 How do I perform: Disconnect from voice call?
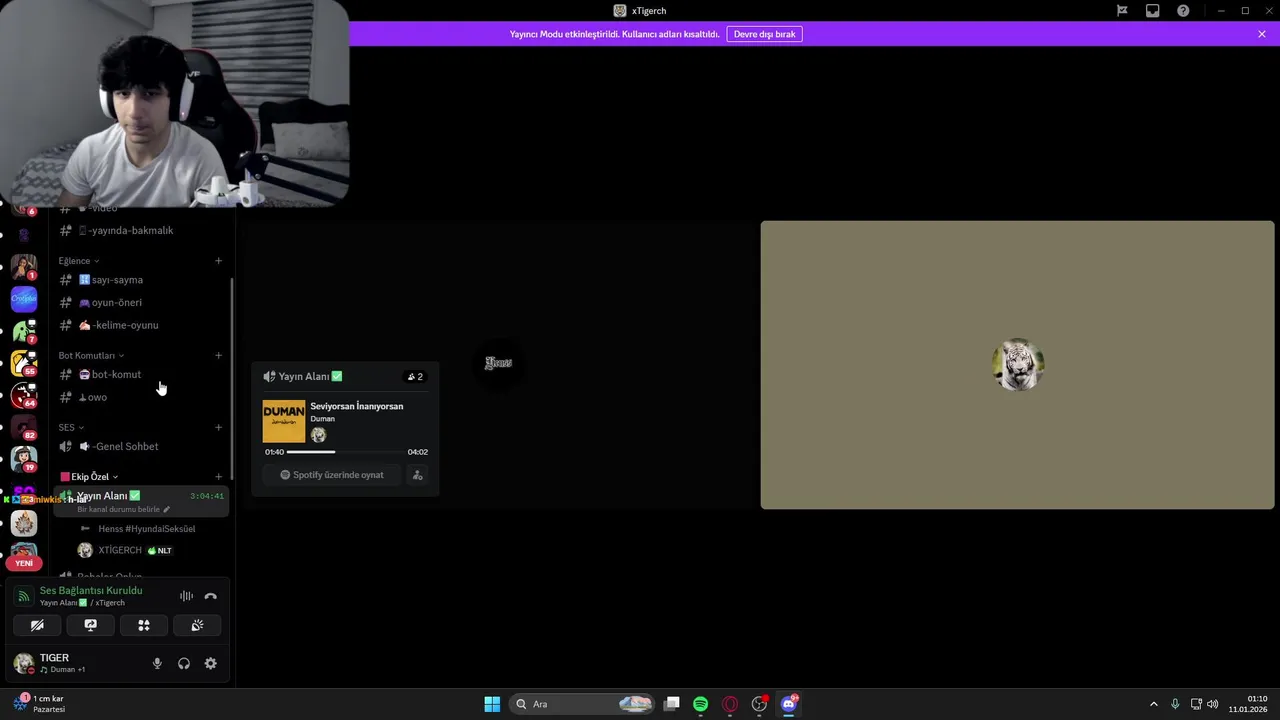(x=210, y=596)
